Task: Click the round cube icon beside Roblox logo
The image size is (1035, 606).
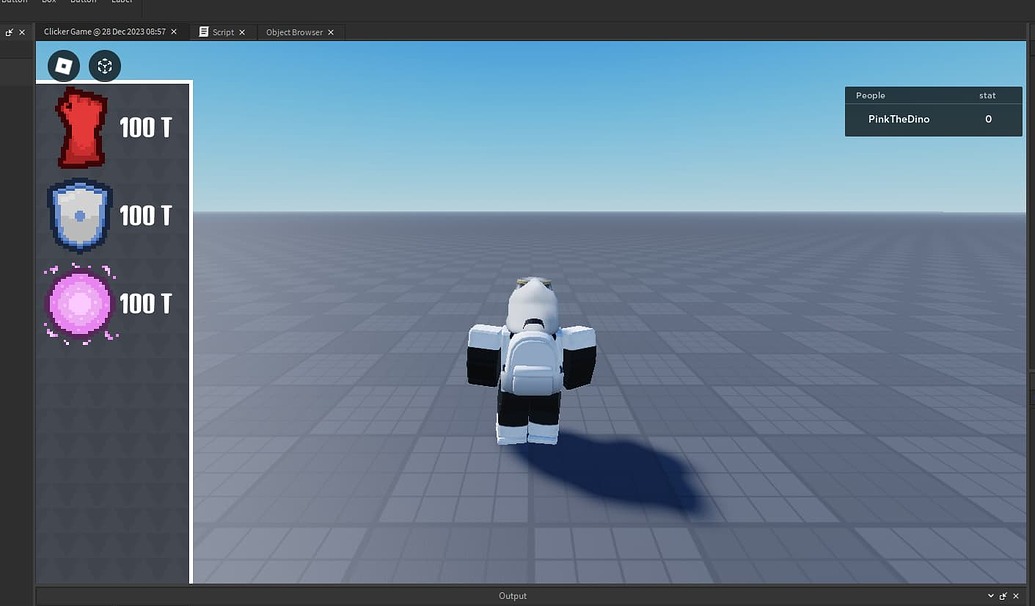Action: [x=105, y=66]
